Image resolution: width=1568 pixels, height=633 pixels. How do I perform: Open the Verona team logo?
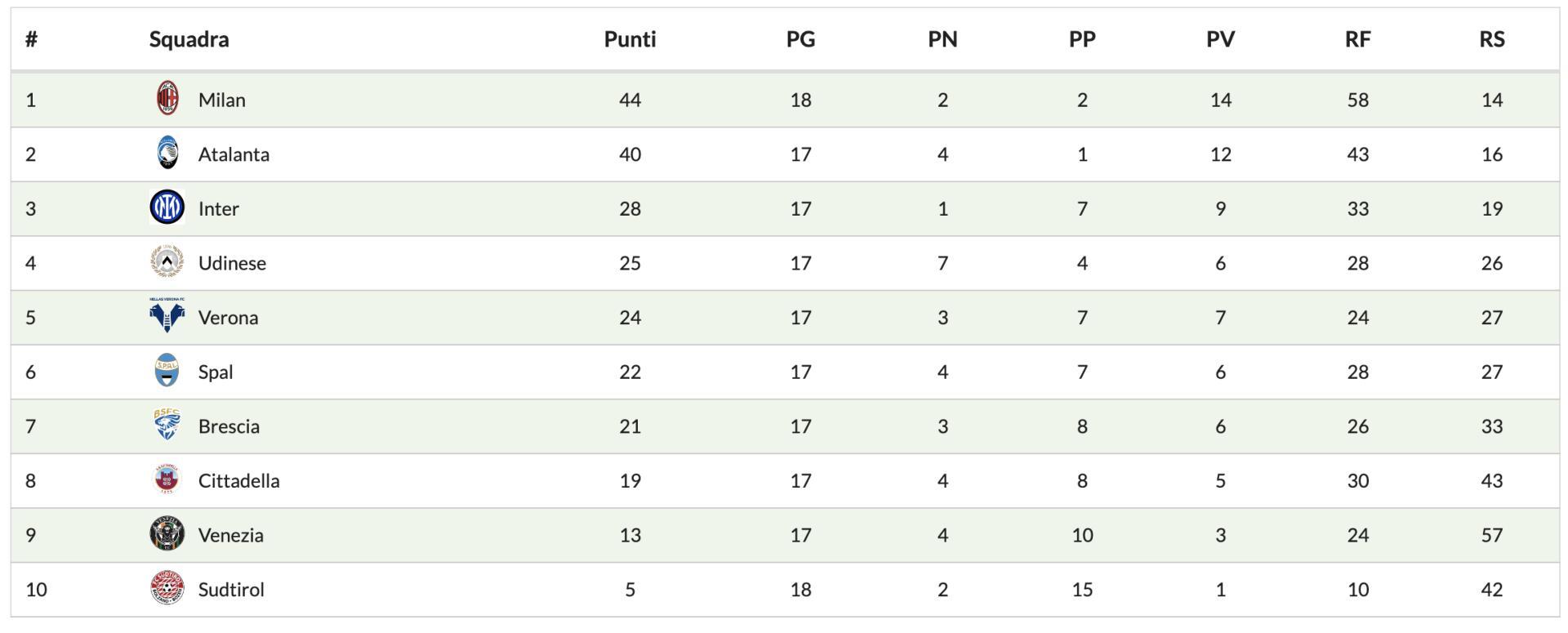[x=167, y=316]
